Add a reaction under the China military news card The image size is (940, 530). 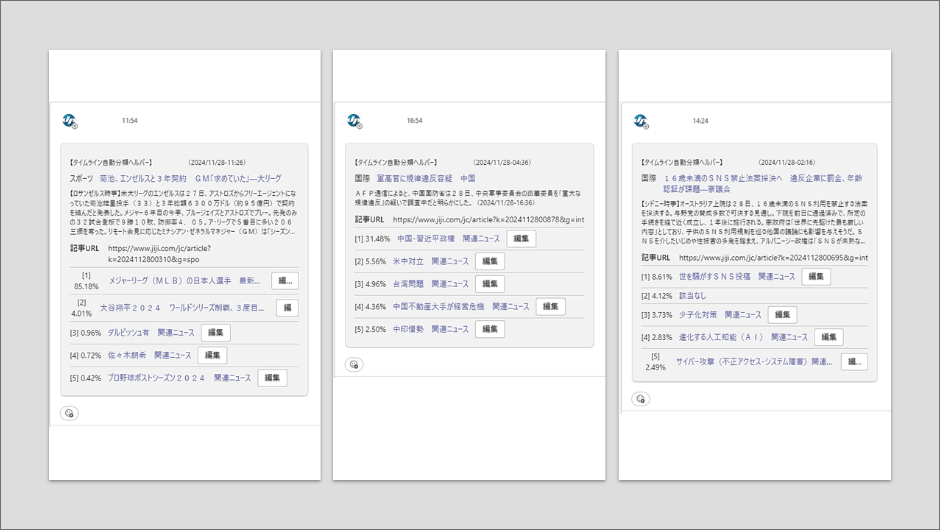[x=354, y=365]
